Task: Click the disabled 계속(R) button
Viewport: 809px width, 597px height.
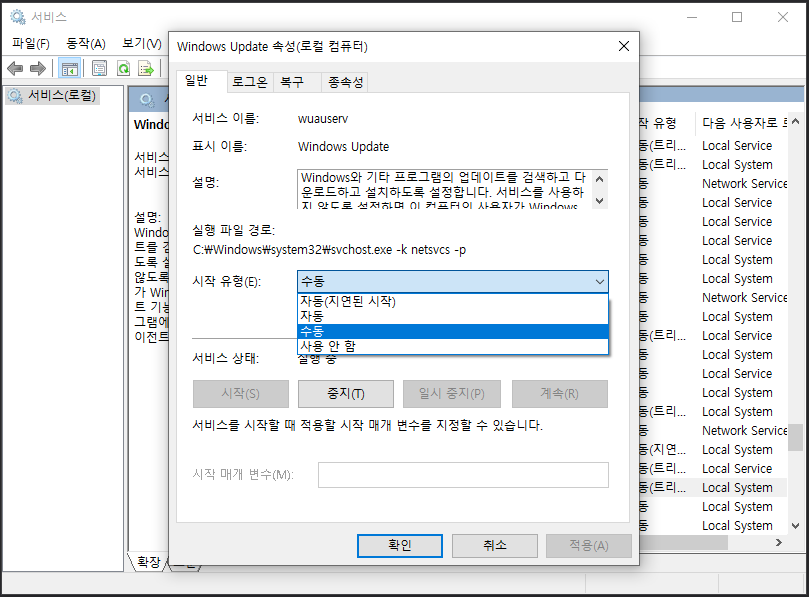Action: pyautogui.click(x=559, y=394)
